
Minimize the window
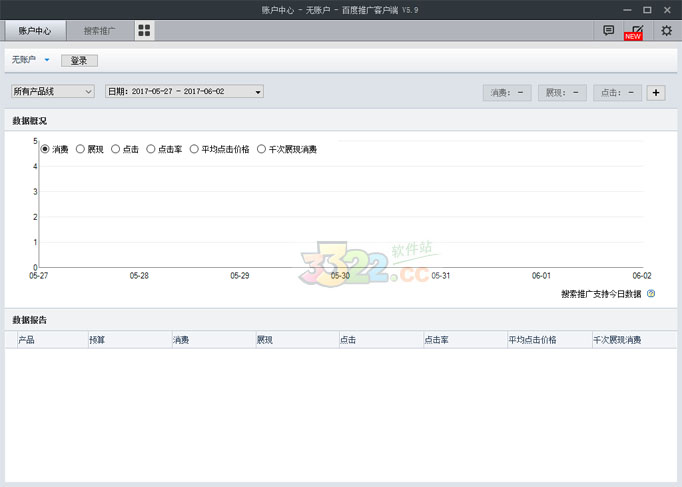coord(622,9)
